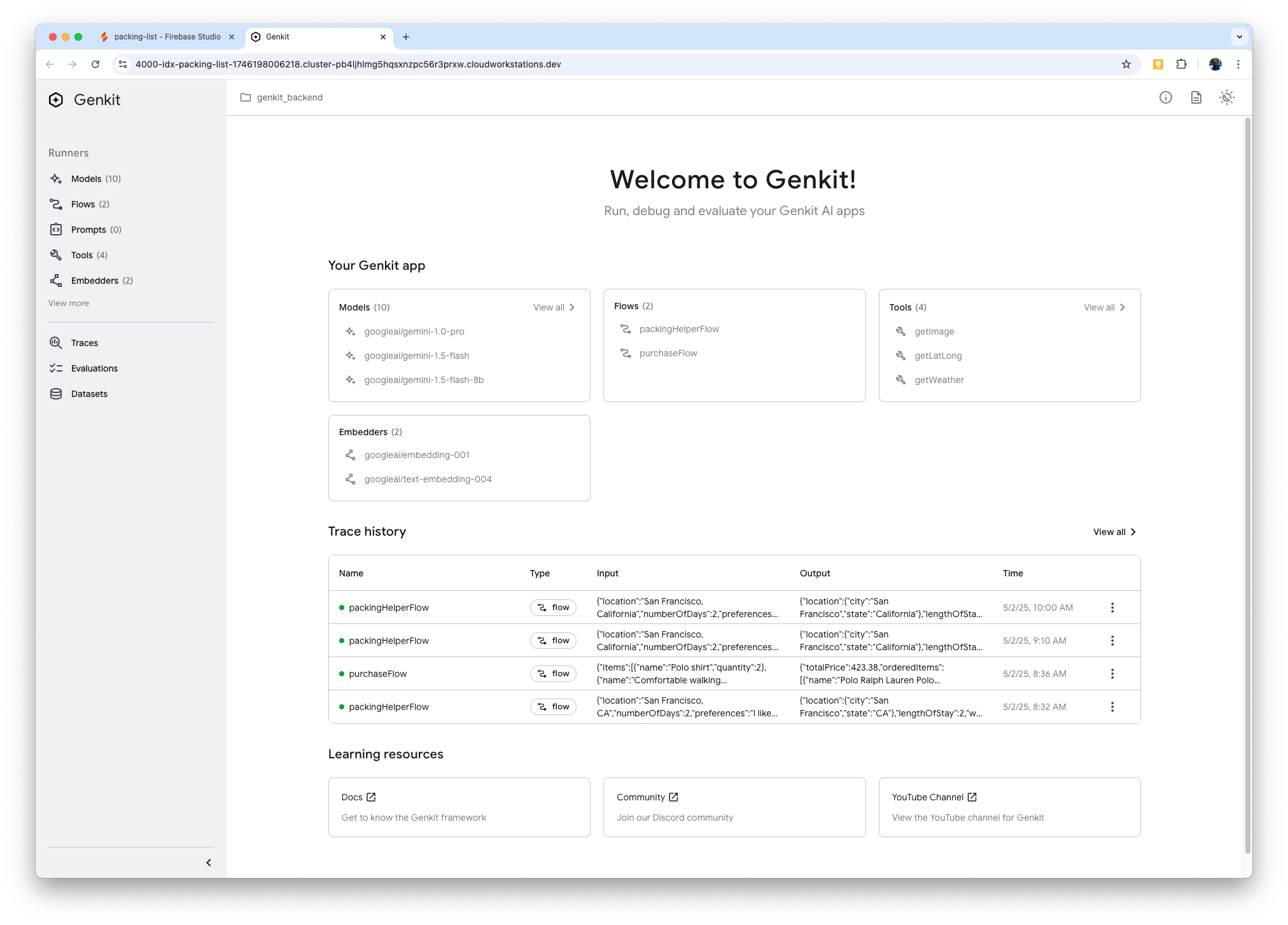This screenshot has height=925, width=1288.
Task: Toggle light/dark theme icon
Action: pos(1226,97)
